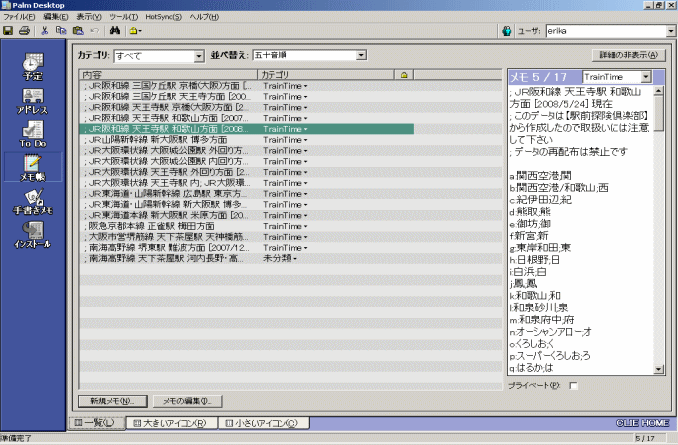
Task: Open the メモ帳 memo pad
Action: coord(33,168)
